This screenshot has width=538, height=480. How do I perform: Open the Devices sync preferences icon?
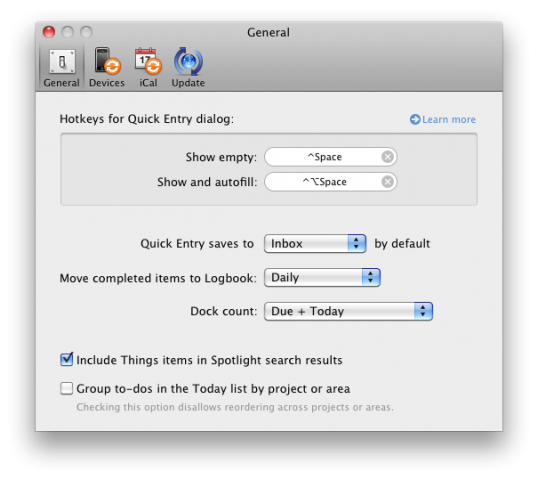(107, 61)
